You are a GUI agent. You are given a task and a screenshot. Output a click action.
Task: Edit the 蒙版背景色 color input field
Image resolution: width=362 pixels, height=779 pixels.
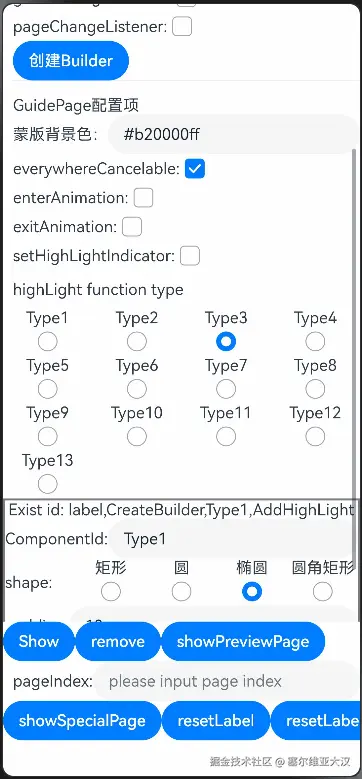pyautogui.click(x=233, y=134)
